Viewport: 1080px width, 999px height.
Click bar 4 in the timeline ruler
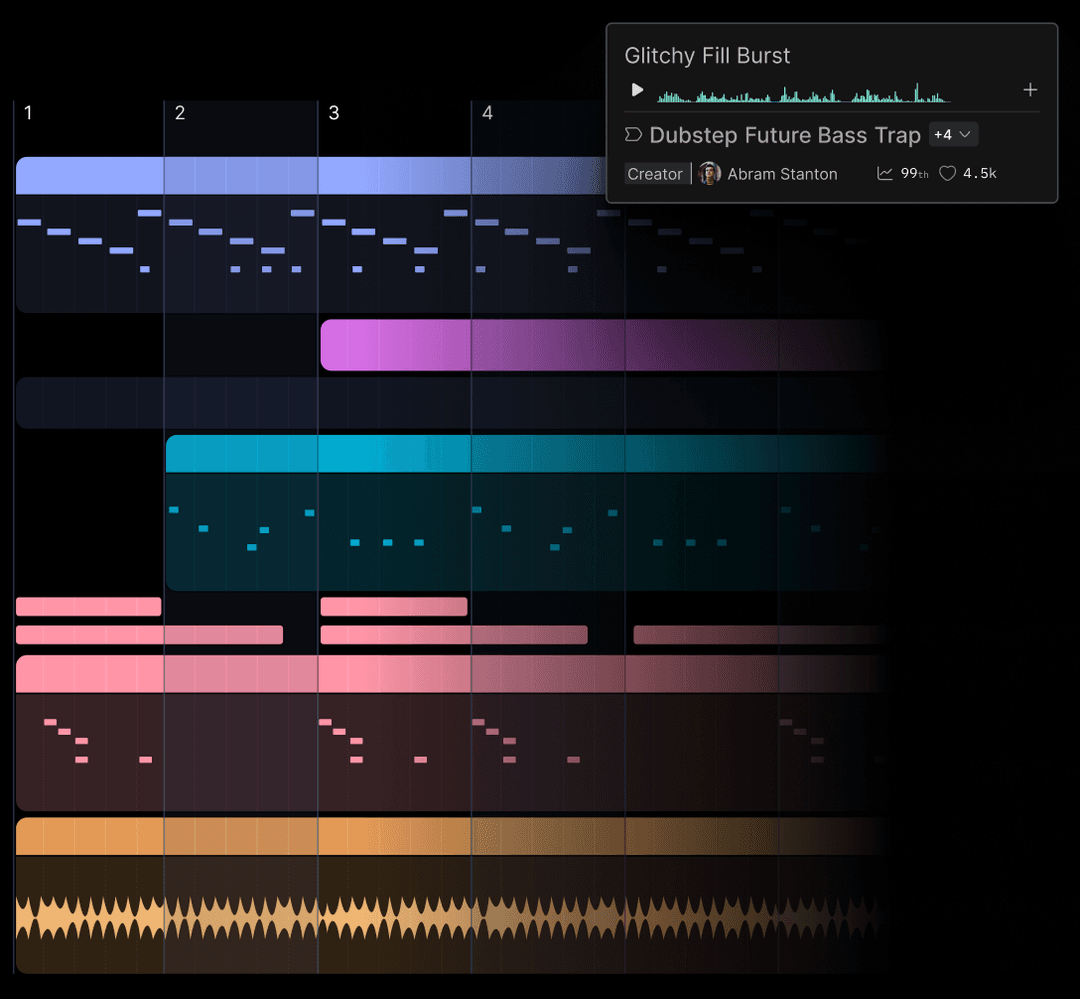coord(487,113)
